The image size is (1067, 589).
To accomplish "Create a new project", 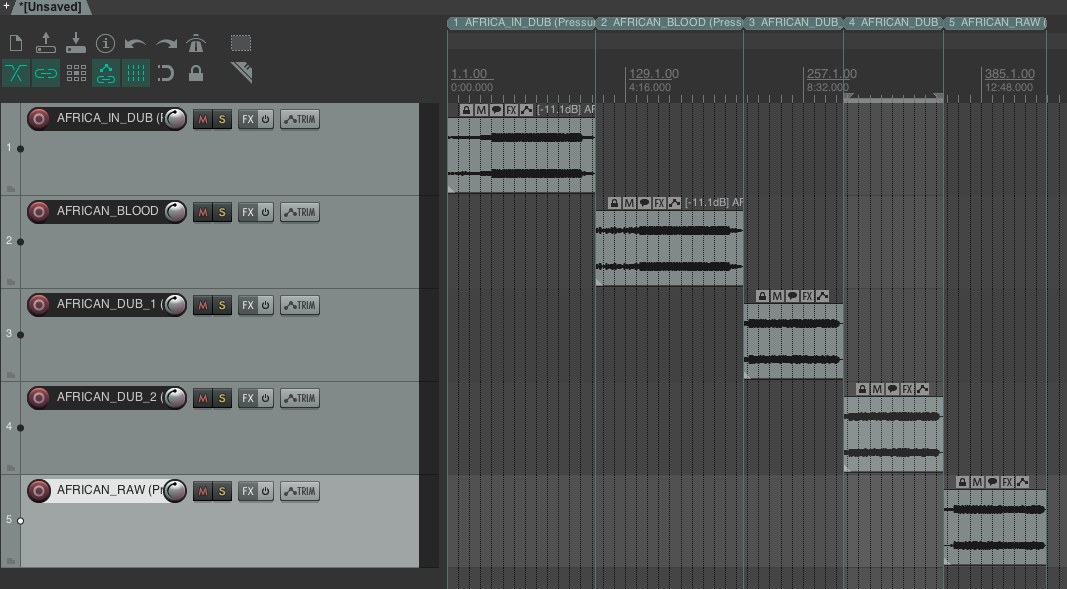I will point(15,43).
